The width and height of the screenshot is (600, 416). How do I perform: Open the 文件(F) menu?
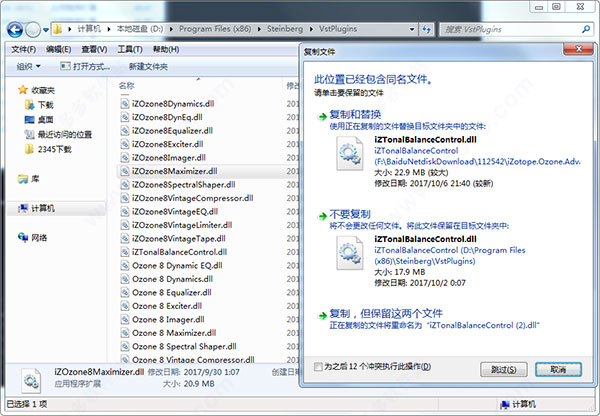(23, 49)
